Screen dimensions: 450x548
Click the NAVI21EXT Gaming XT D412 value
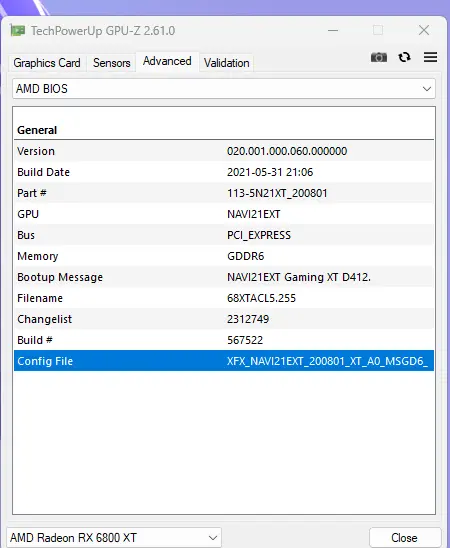pos(299,277)
